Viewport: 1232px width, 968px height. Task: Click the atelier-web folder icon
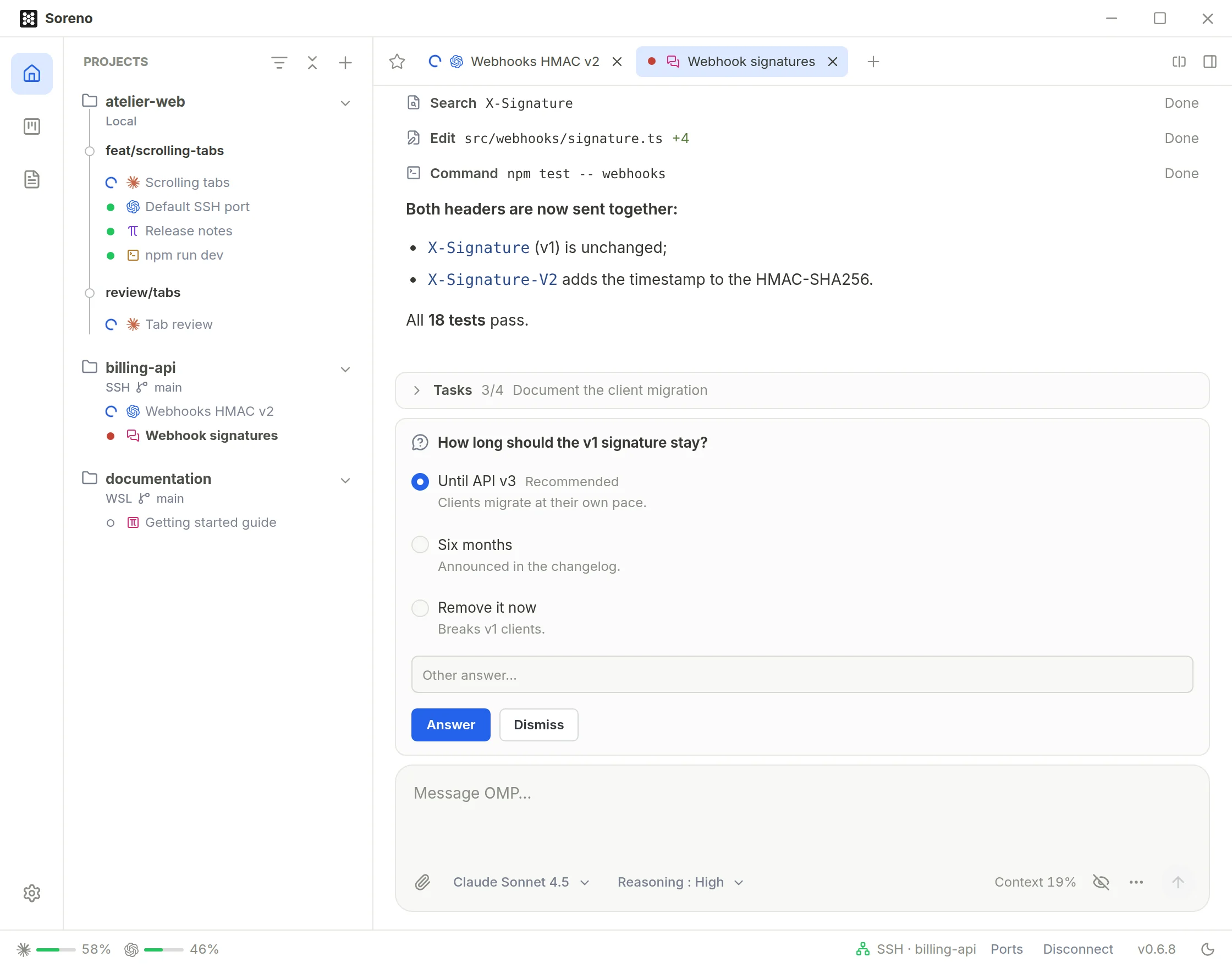90,101
